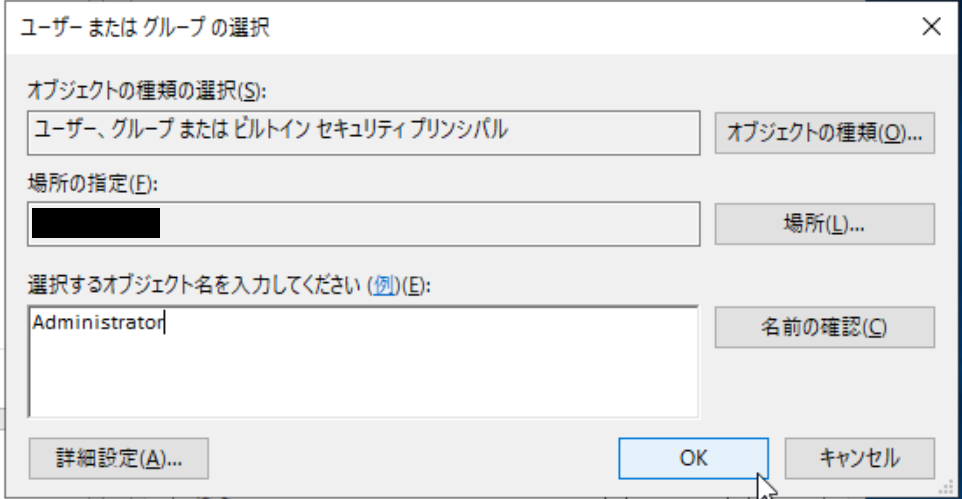The image size is (962, 499).
Task: Close the dialog with the X button
Action: pyautogui.click(x=931, y=27)
